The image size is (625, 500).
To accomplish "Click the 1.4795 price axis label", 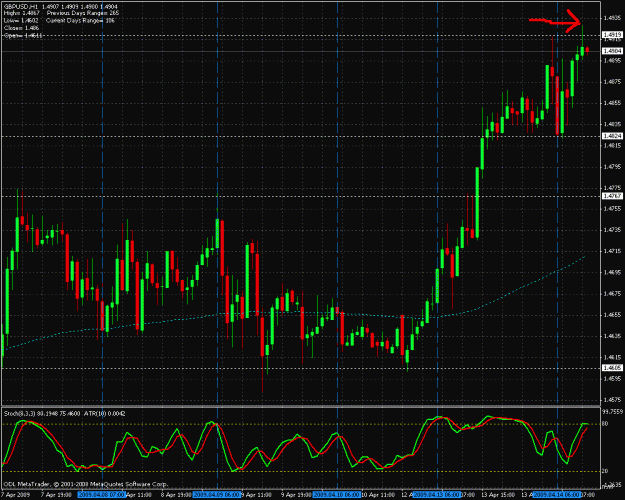I will coord(612,167).
